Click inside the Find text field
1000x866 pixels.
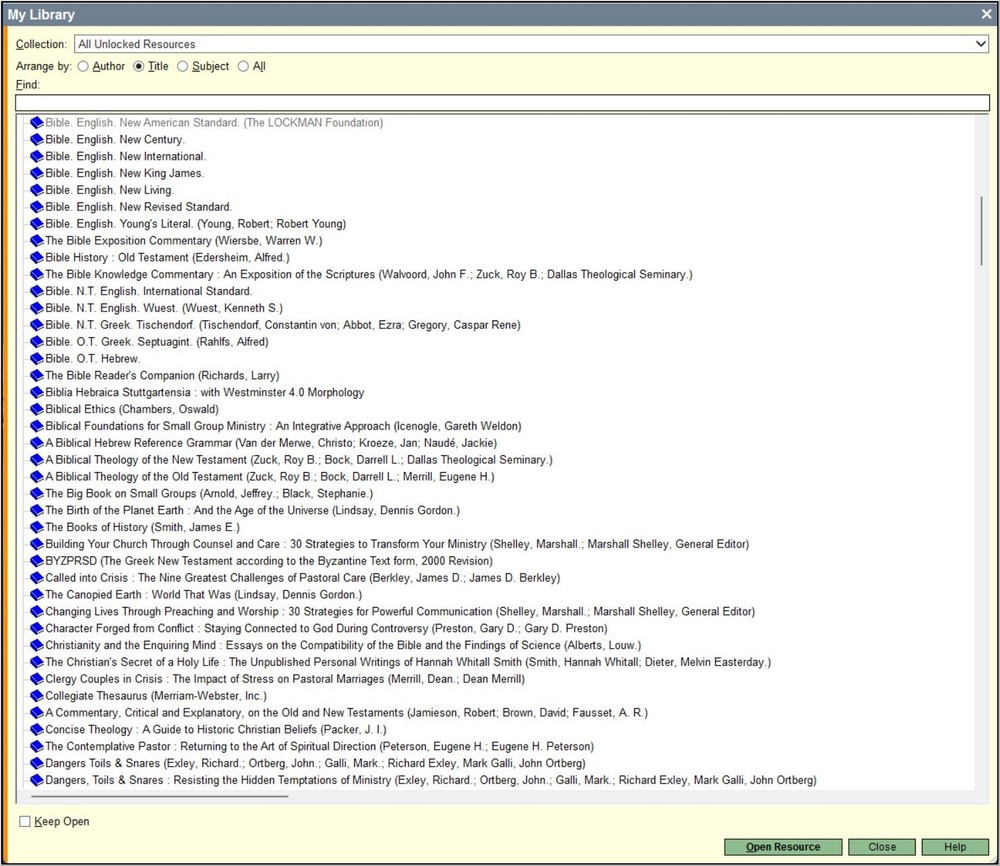tap(502, 103)
